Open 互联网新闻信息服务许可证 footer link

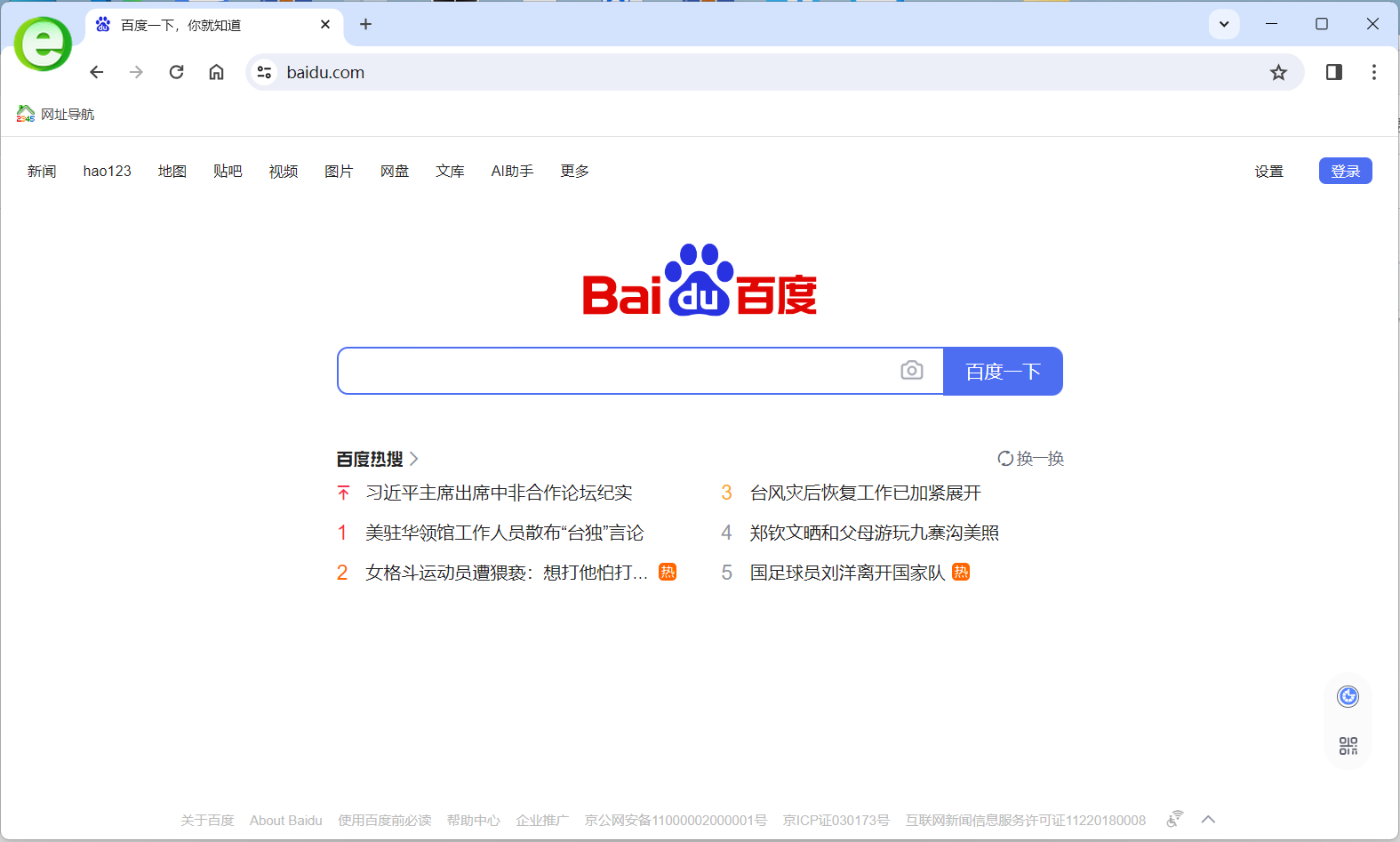(1026, 820)
